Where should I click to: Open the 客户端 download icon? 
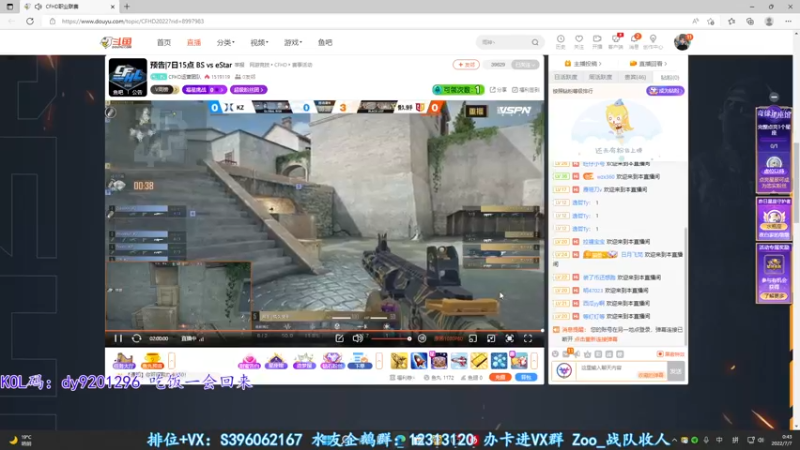tap(615, 41)
